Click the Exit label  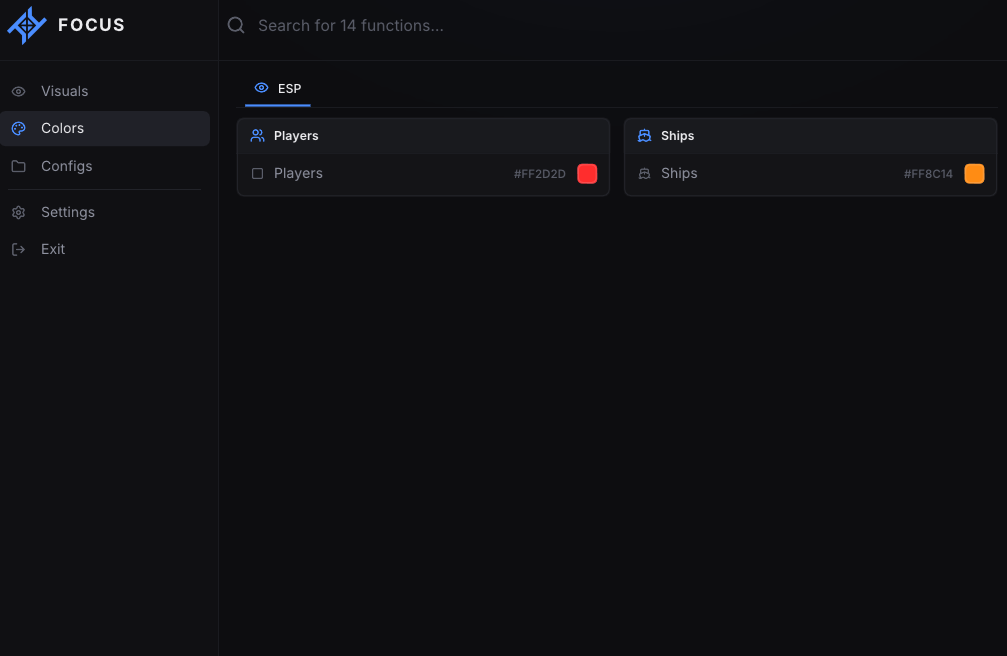(53, 249)
